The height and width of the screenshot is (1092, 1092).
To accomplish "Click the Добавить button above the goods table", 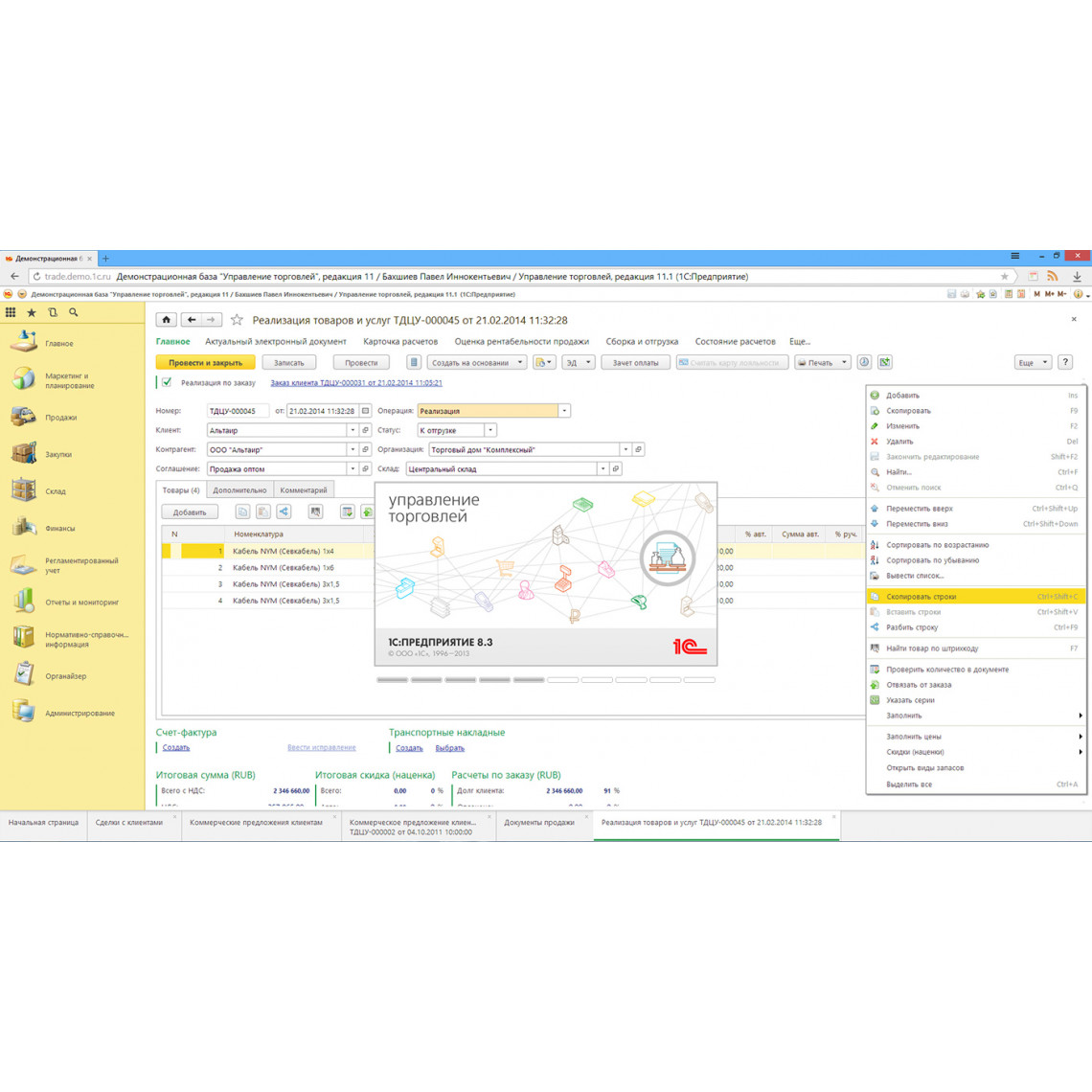I will point(190,512).
